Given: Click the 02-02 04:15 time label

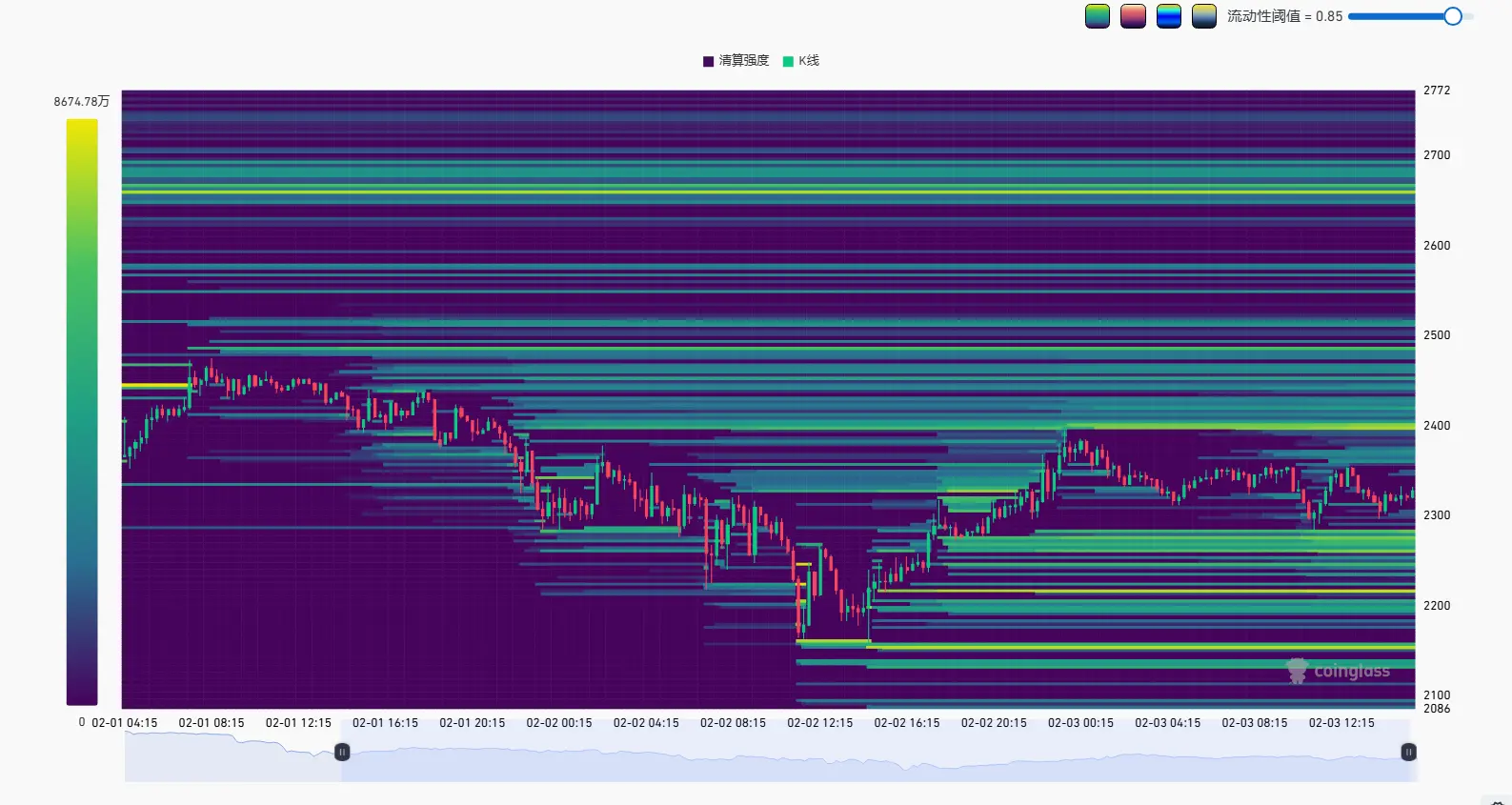Looking at the screenshot, I should (646, 723).
